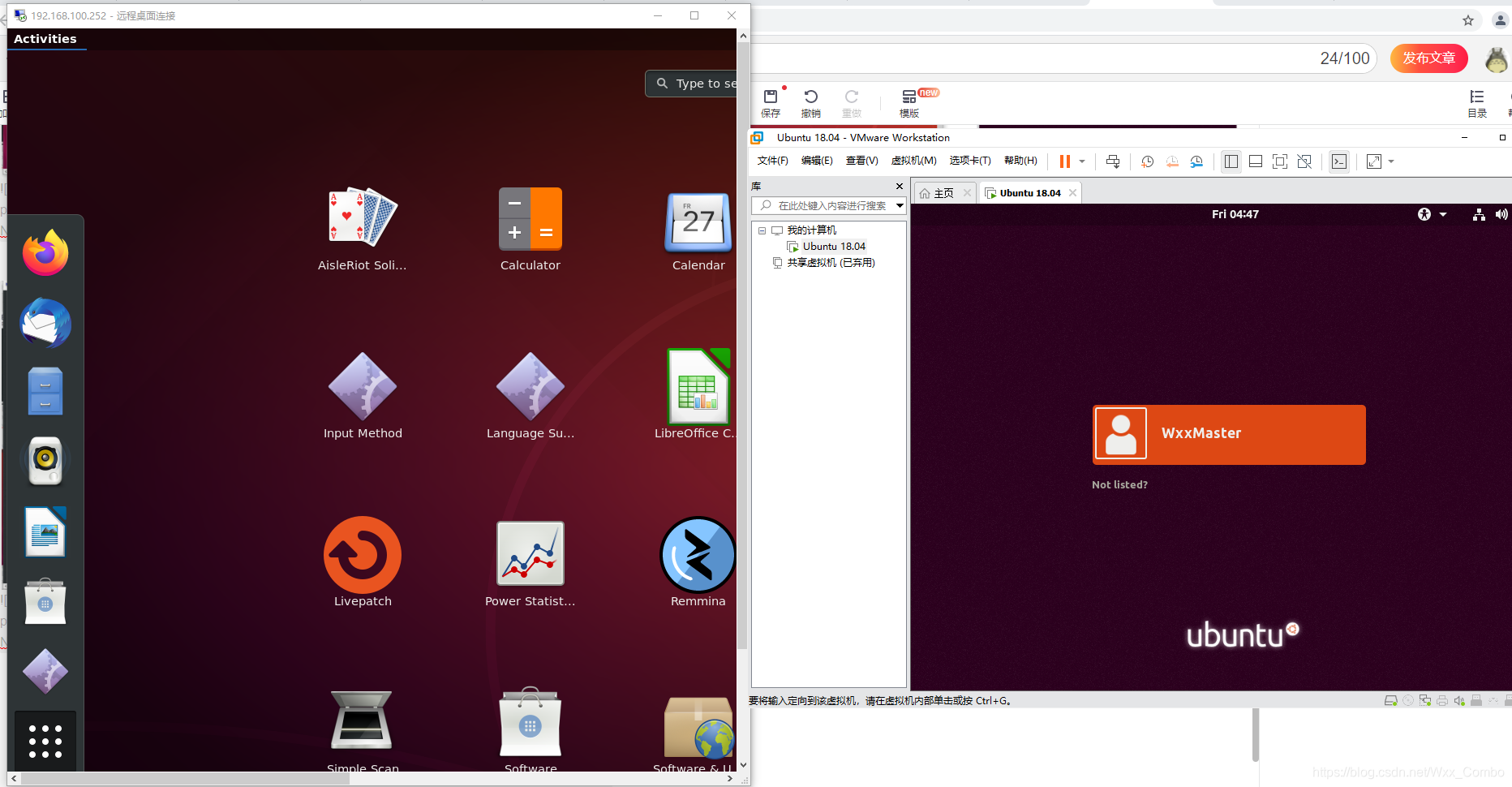Toggle the console view button

point(1339,161)
